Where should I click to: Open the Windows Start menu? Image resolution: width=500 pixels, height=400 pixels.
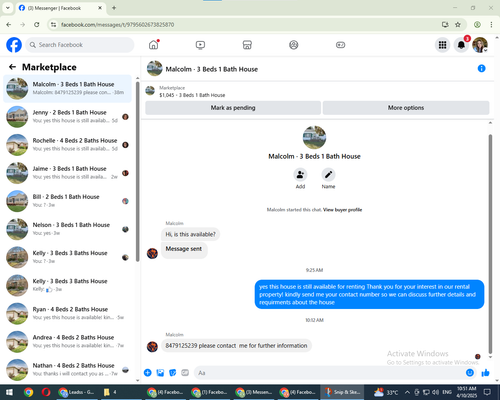coord(9,392)
